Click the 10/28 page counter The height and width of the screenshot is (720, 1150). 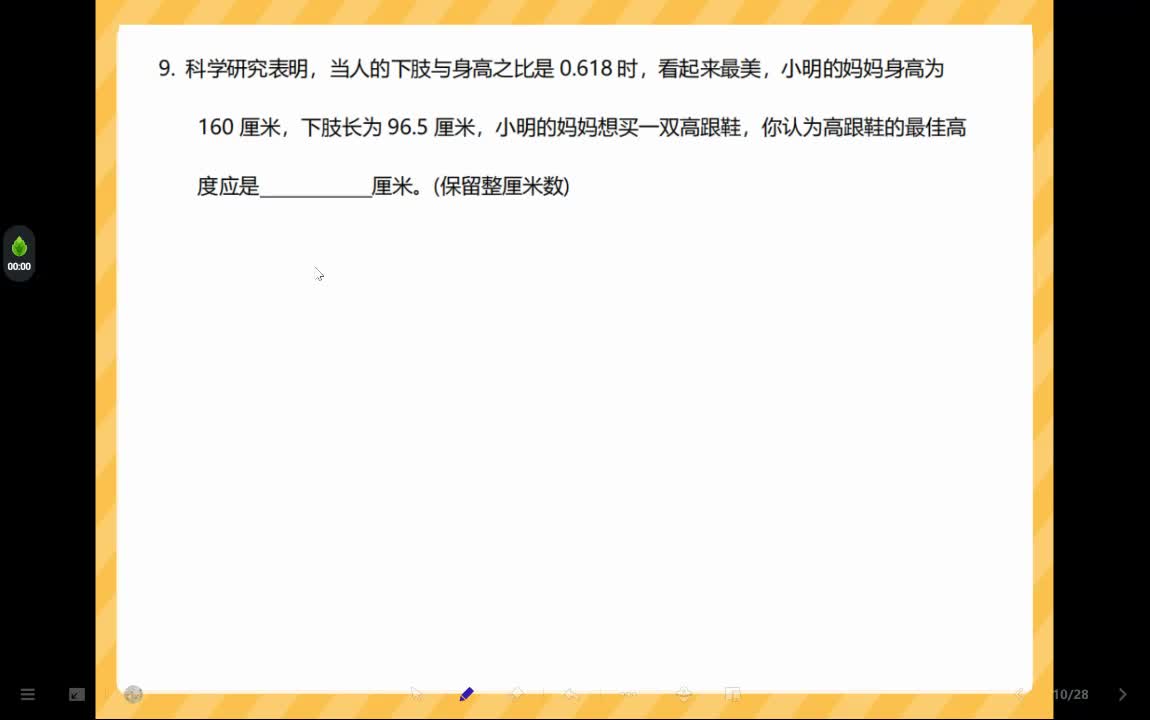[x=1071, y=694]
